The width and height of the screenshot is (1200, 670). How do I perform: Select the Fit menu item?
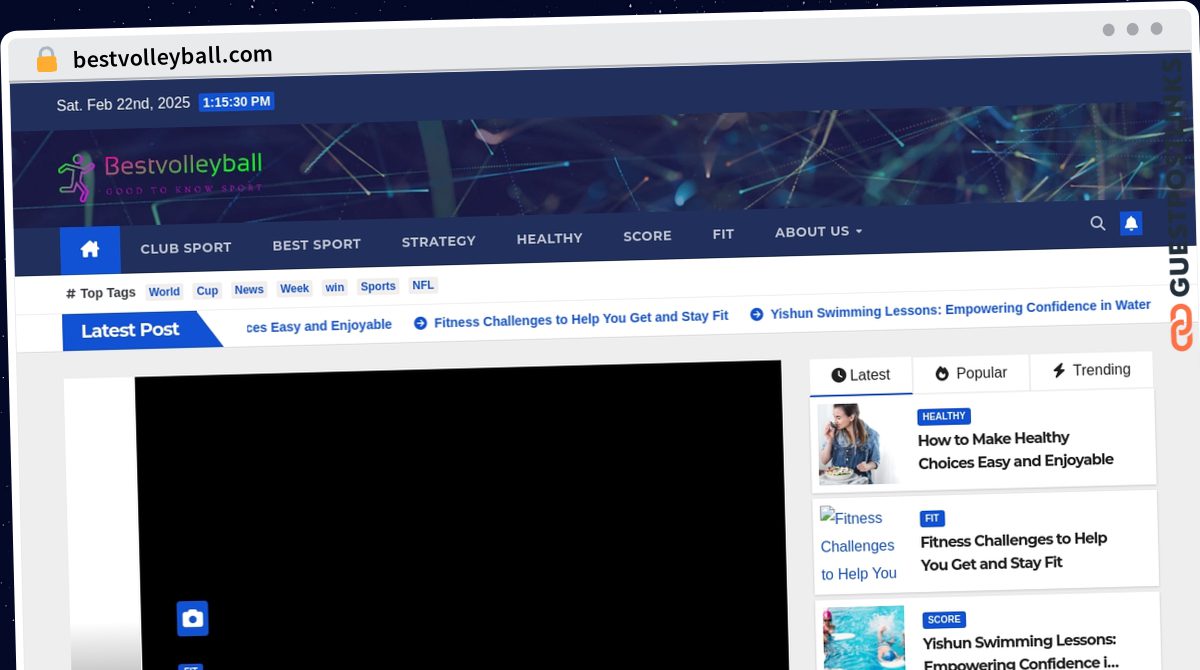pos(723,234)
